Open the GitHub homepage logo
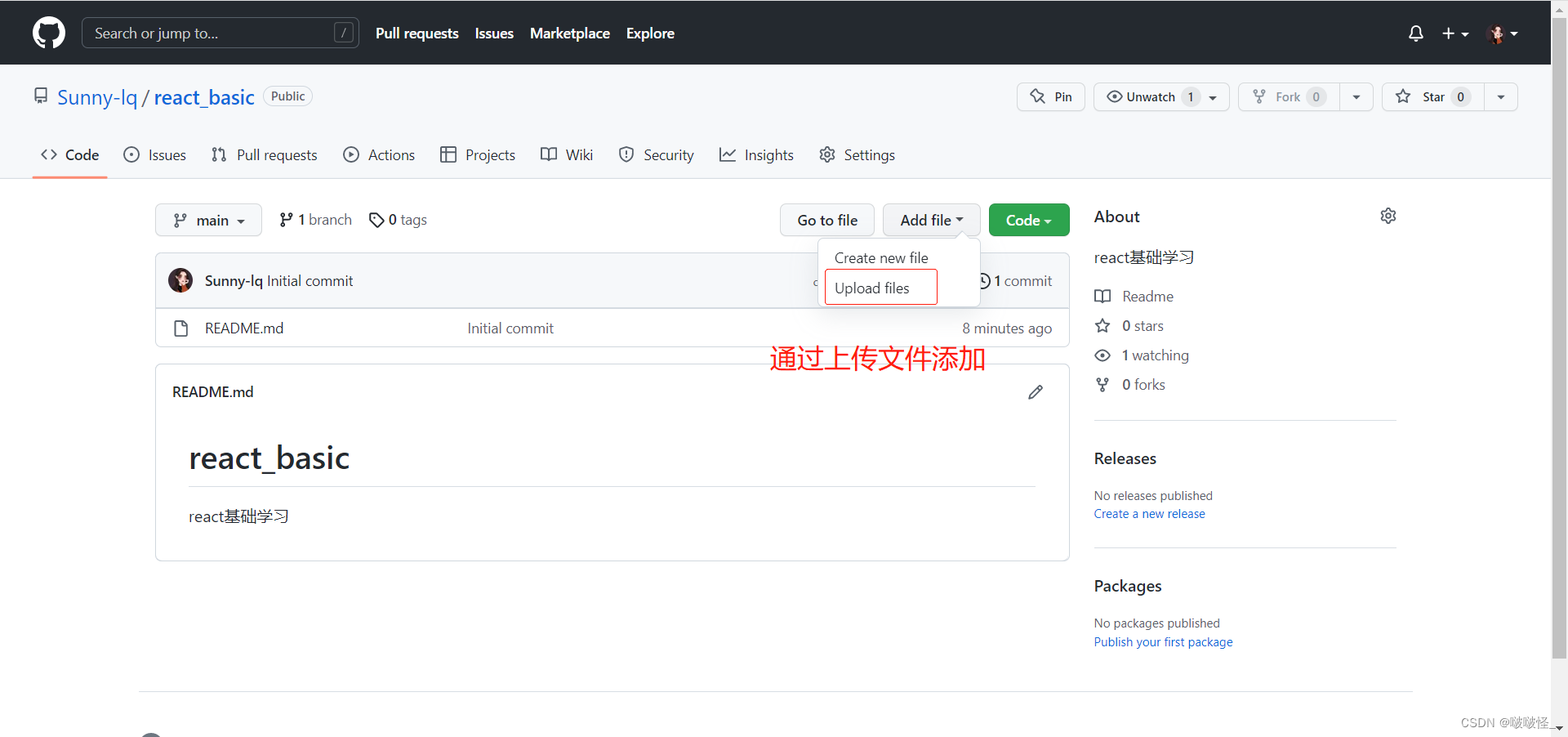Image resolution: width=1568 pixels, height=737 pixels. point(49,33)
